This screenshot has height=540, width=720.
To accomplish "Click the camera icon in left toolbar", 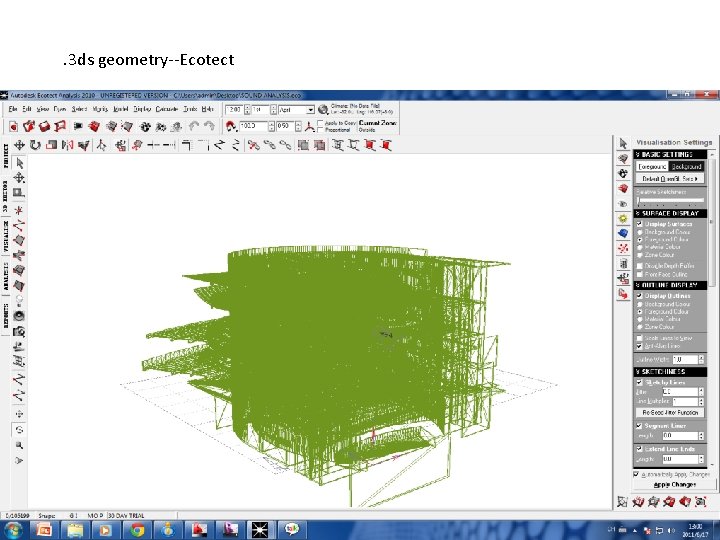I will pos(19,331).
